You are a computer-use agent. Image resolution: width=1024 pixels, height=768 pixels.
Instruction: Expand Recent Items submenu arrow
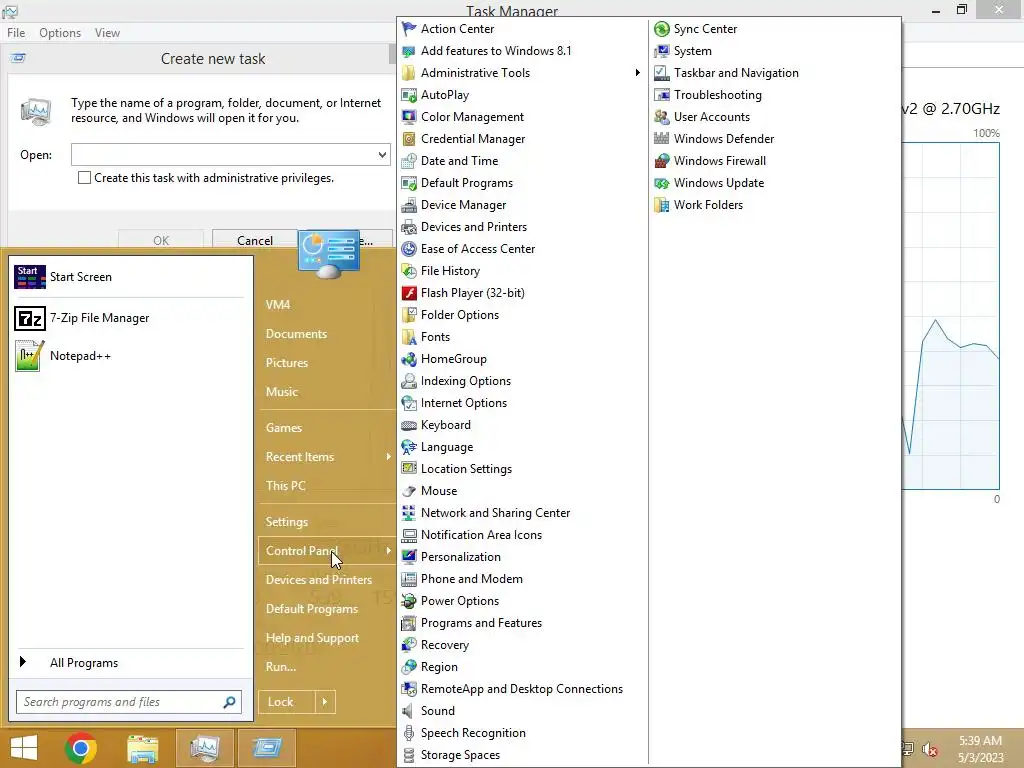tap(388, 456)
